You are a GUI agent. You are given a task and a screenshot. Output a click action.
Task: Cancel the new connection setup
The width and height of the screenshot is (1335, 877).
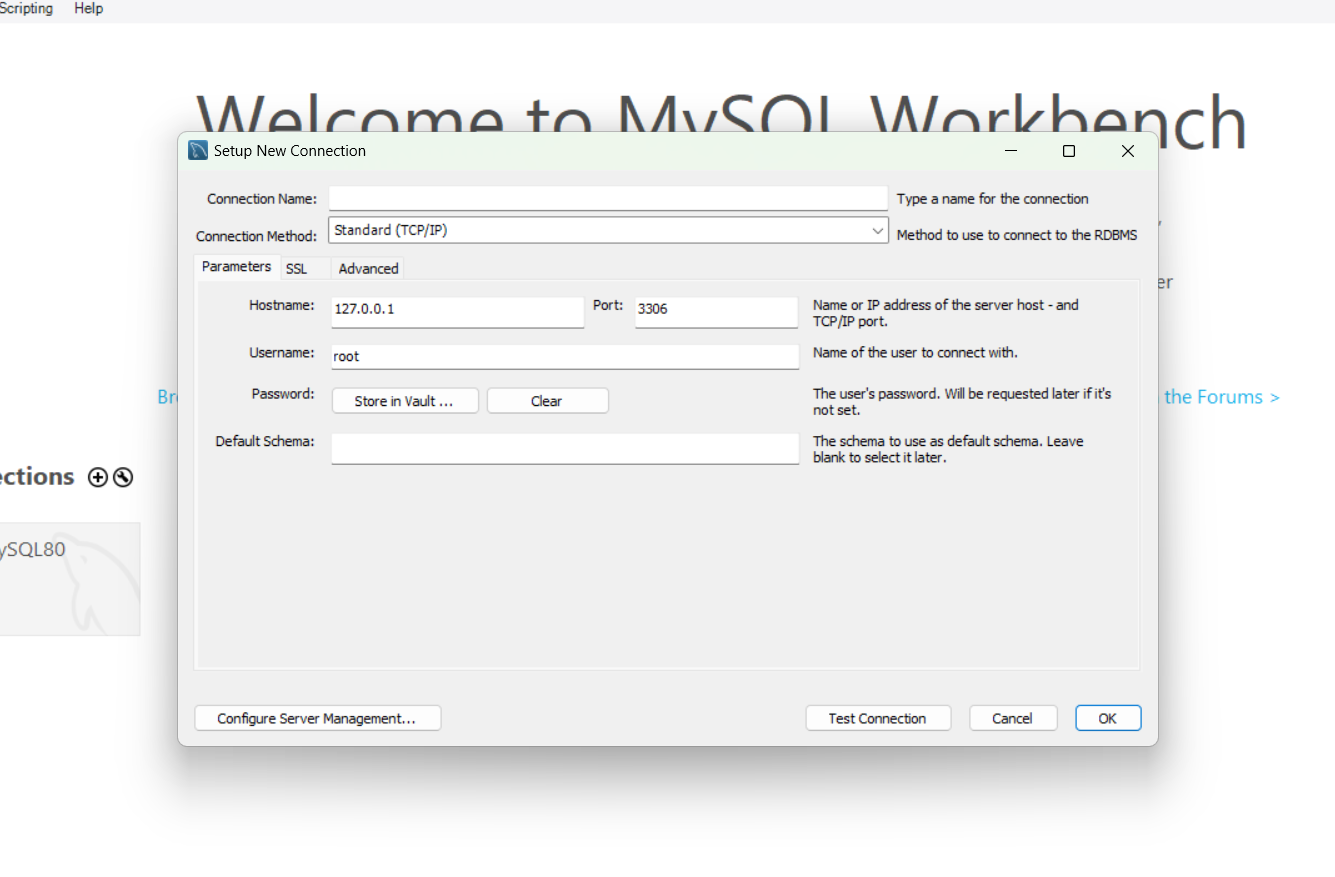click(x=1012, y=718)
